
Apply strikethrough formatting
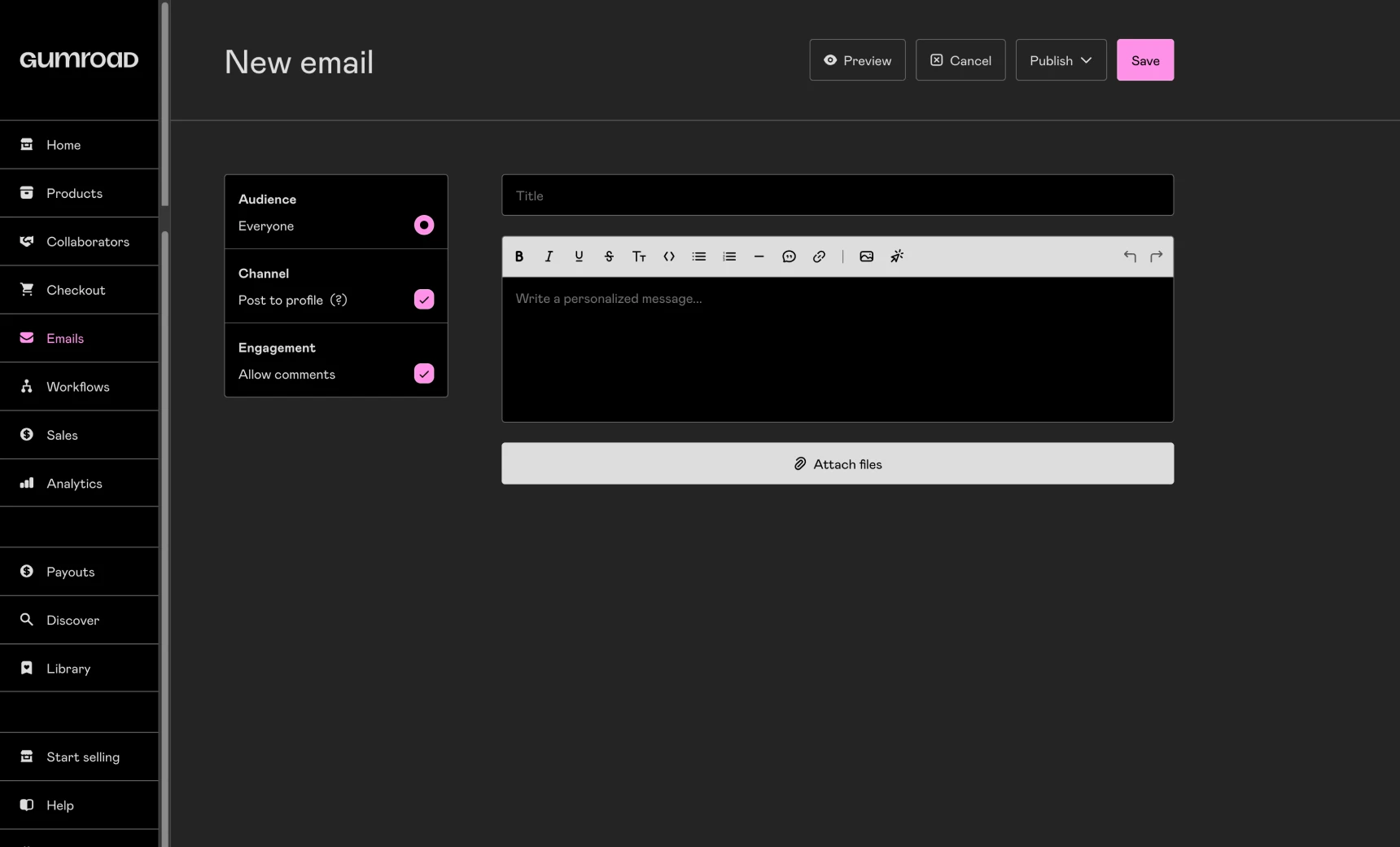(x=609, y=257)
